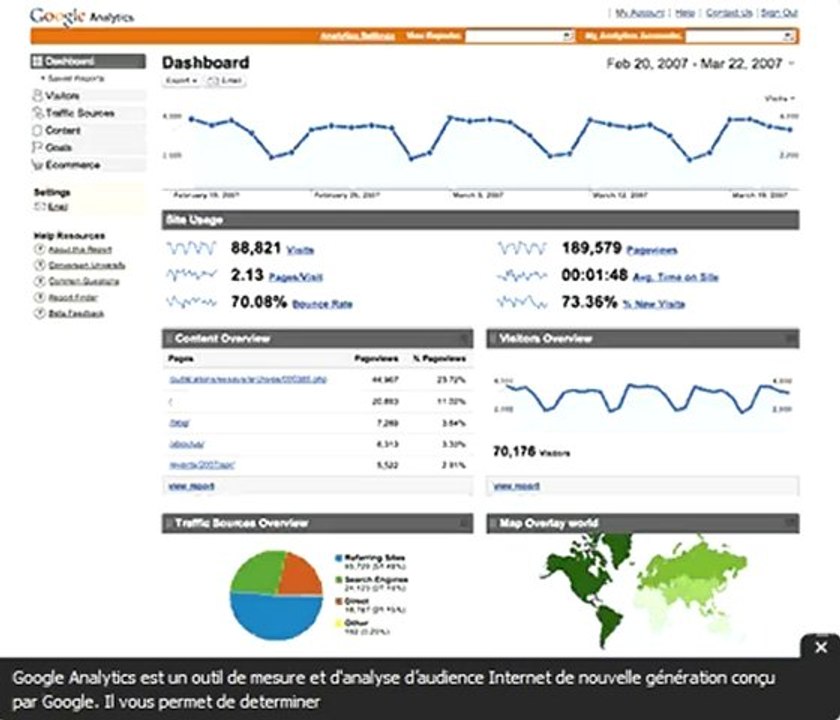
Task: Expand the date range picker arrow
Action: 791,64
